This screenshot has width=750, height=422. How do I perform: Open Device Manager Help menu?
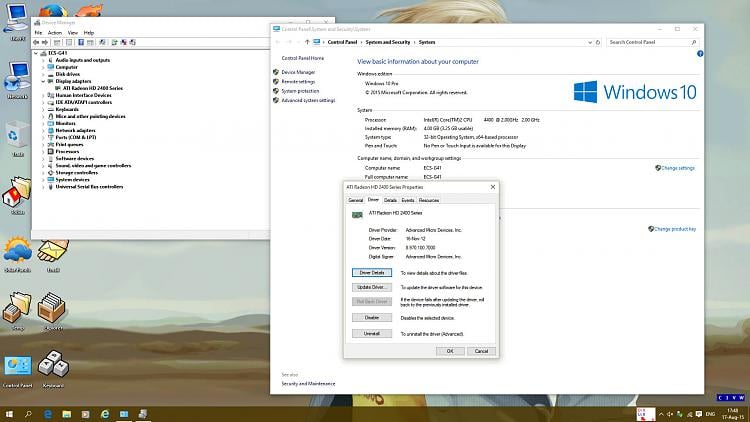tap(89, 33)
